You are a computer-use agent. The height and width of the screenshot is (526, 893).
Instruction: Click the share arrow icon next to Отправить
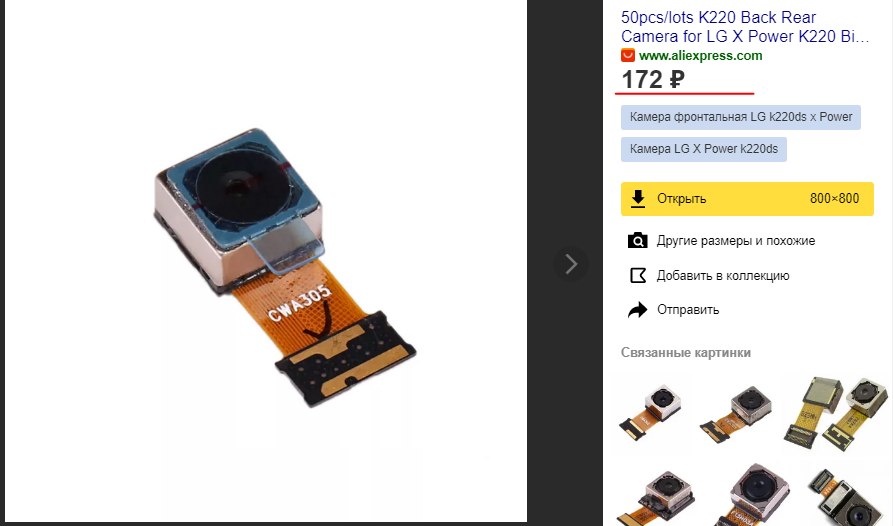pyautogui.click(x=637, y=310)
